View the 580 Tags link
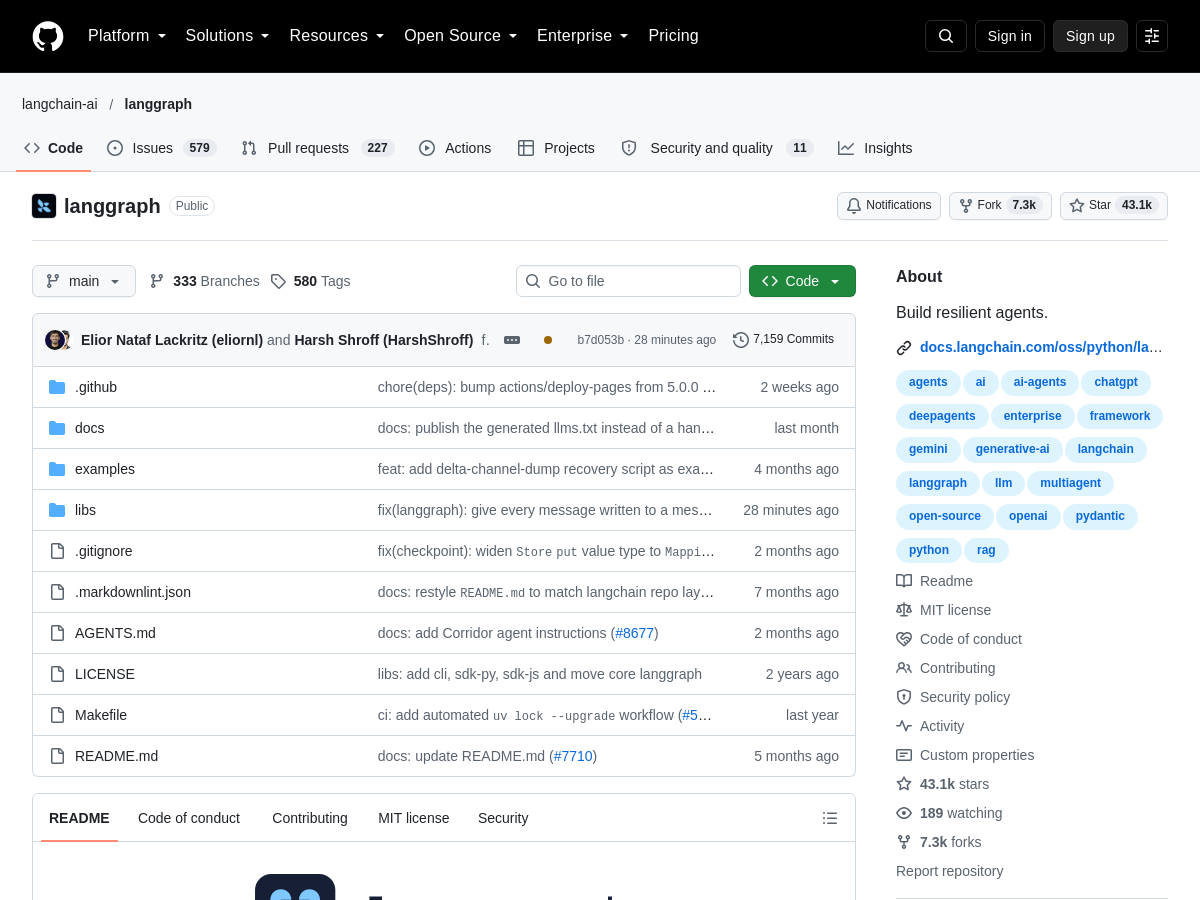The image size is (1200, 900). [x=311, y=281]
